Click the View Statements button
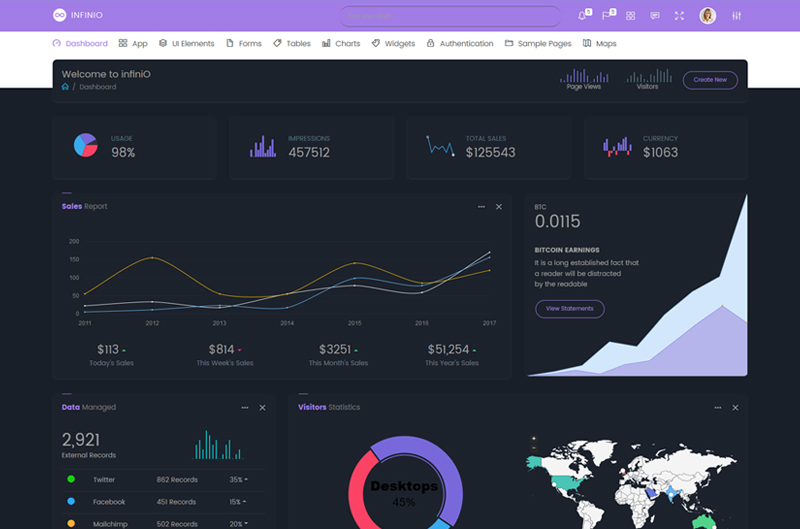Screen dimensions: 800x529 (x=570, y=309)
